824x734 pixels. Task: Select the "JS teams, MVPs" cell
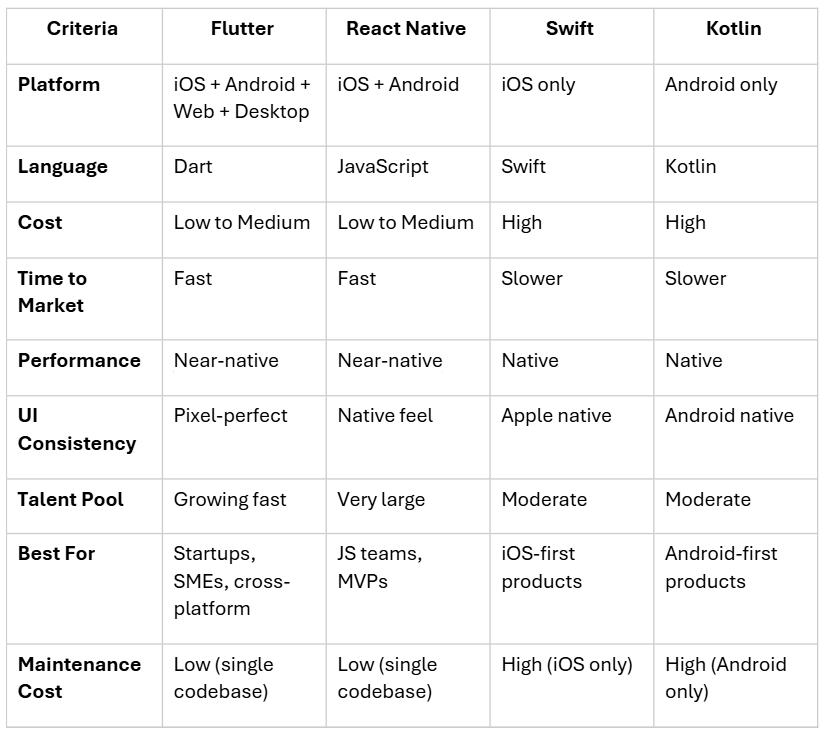[379, 567]
